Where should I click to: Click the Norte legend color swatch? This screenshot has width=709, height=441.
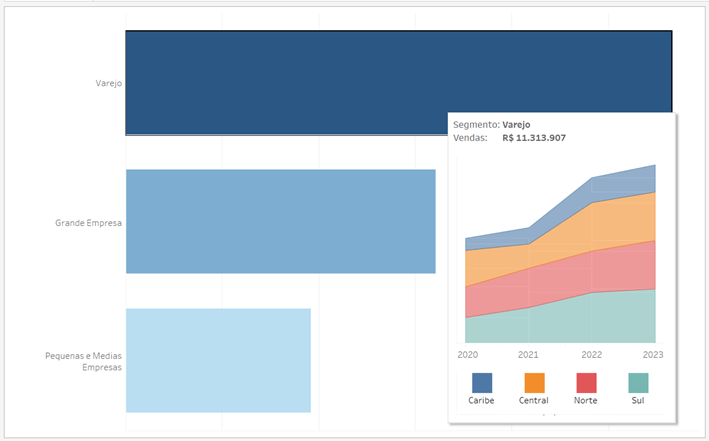pyautogui.click(x=586, y=383)
